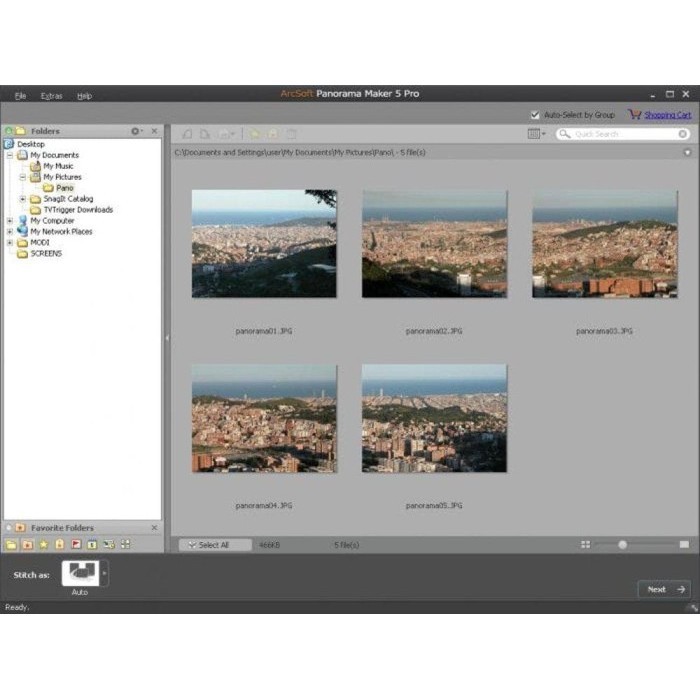The width and height of the screenshot is (700, 700).
Task: Select the panorama01.JPG thumbnail
Action: (x=264, y=244)
